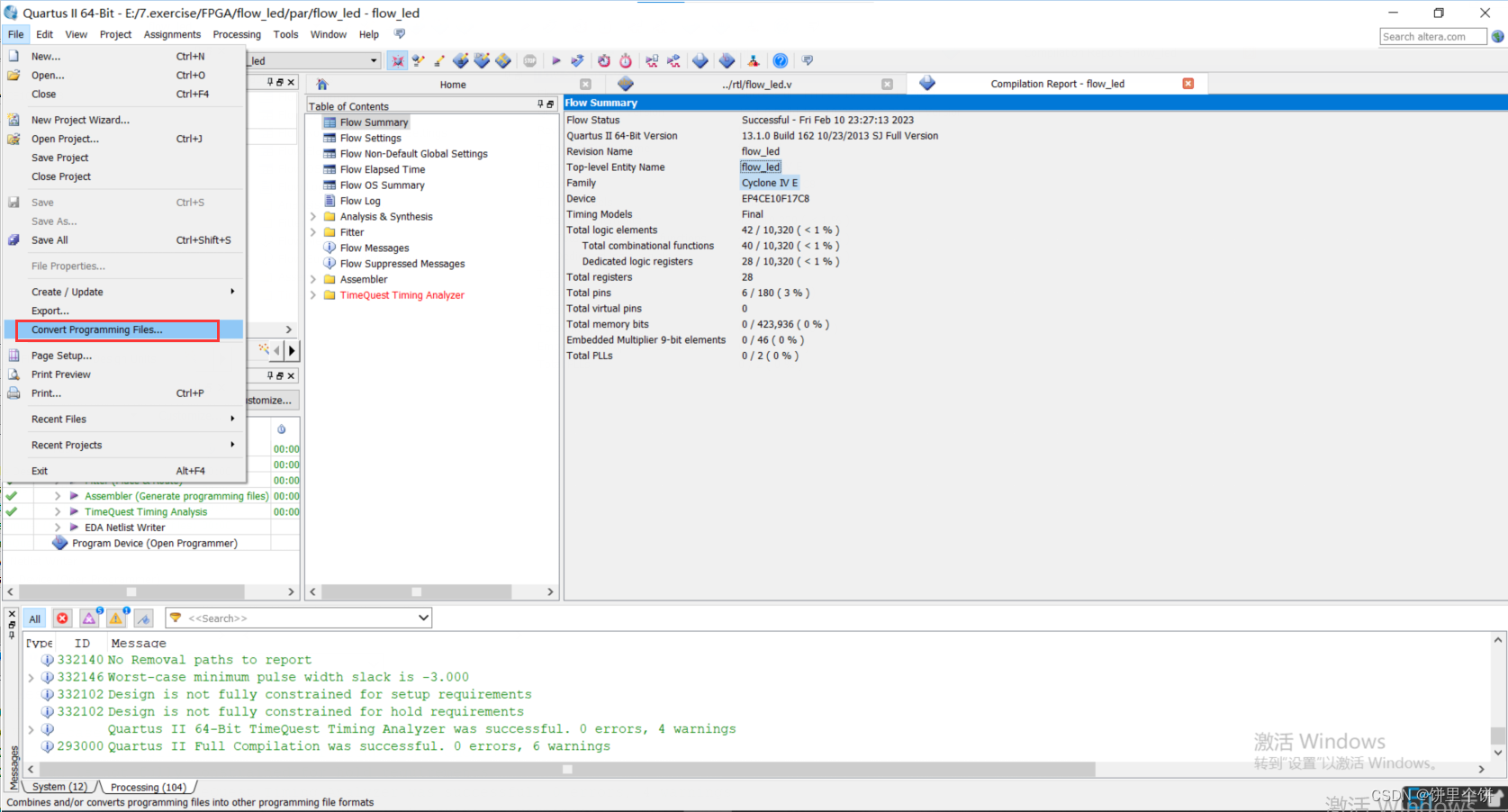Expand Assembler task in Tasks pane
The image size is (1508, 812).
(x=58, y=496)
